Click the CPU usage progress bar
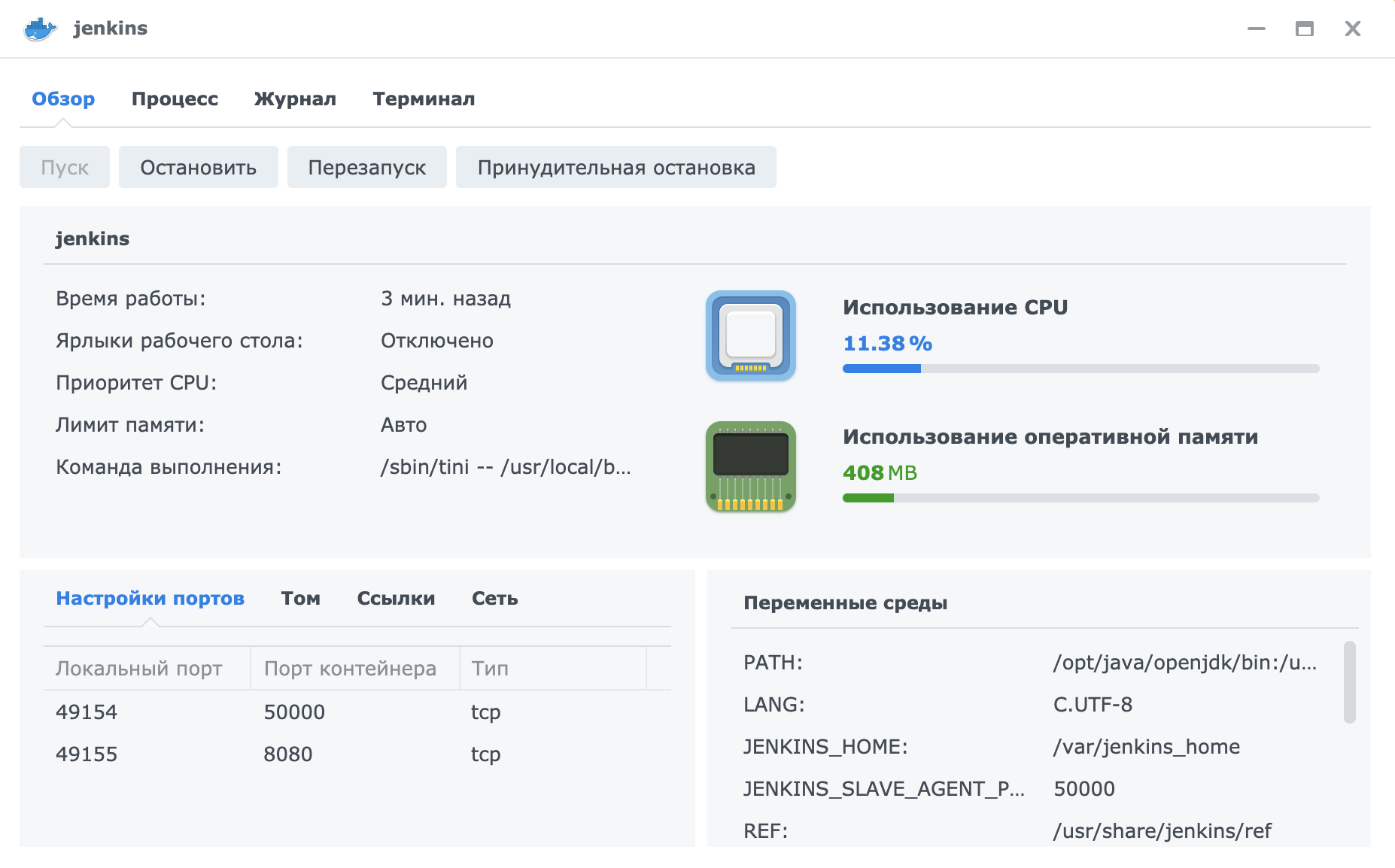Image resolution: width=1395 pixels, height=868 pixels. click(1080, 369)
